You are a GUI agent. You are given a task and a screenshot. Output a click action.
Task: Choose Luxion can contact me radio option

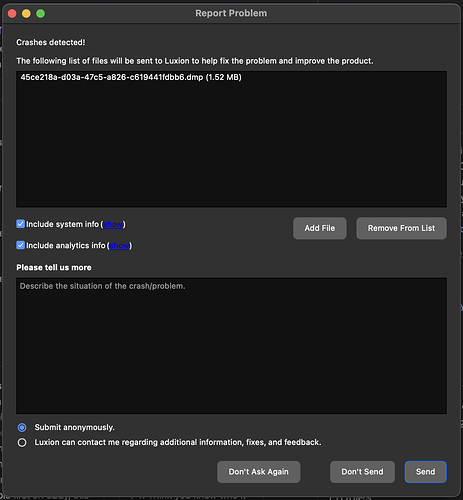tap(22, 443)
